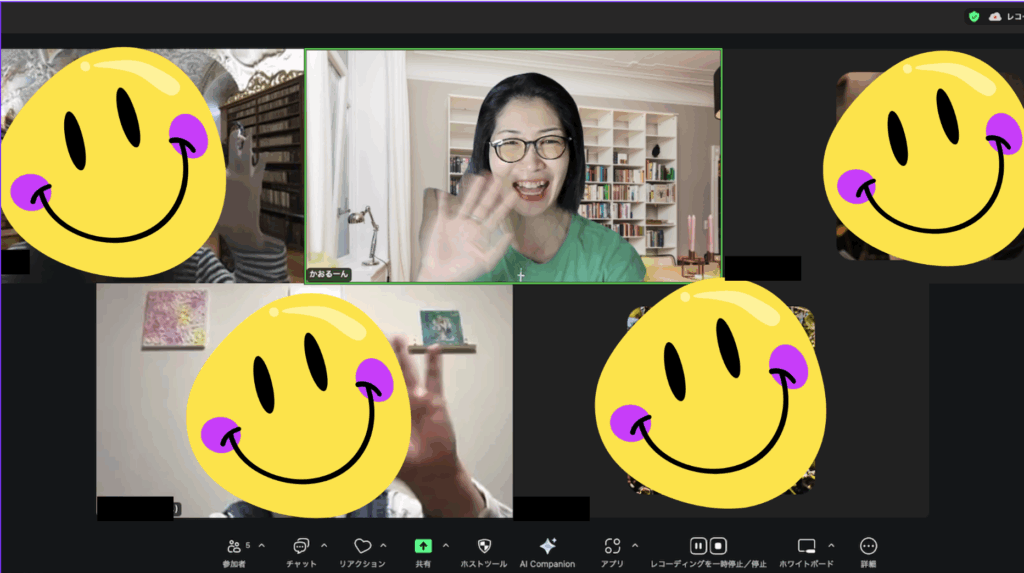Open the participants (参加者) panel
Image resolution: width=1024 pixels, height=573 pixels.
tap(234, 547)
